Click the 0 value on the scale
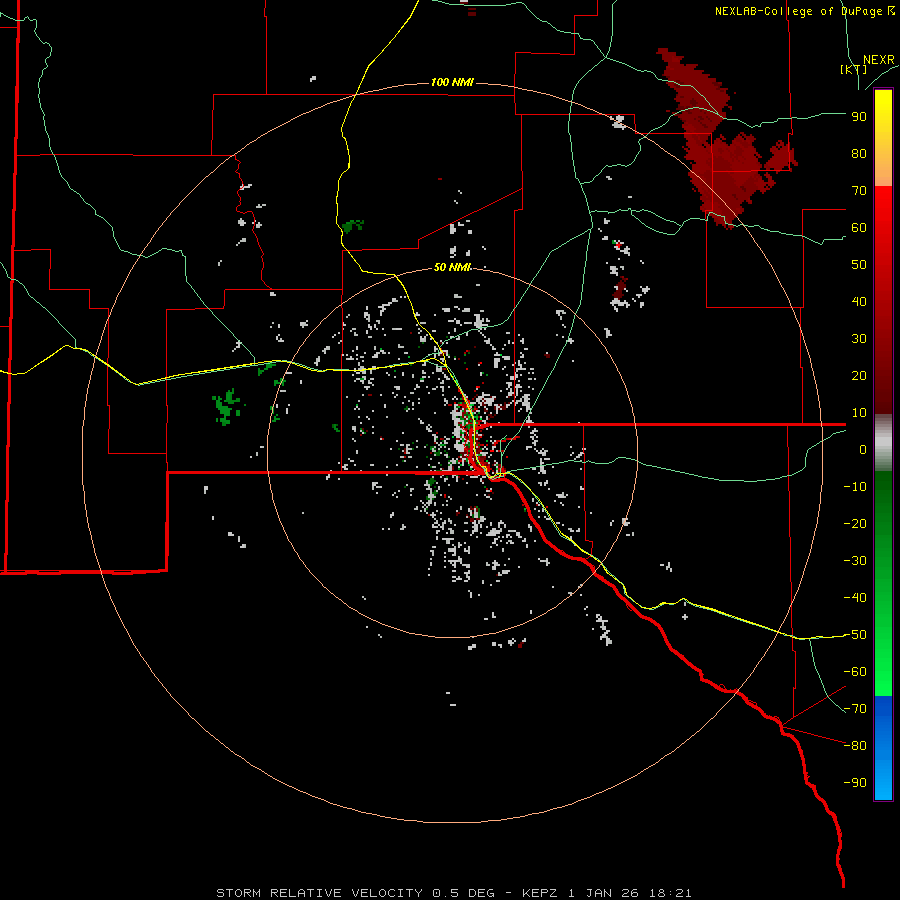The height and width of the screenshot is (900, 900). (863, 450)
